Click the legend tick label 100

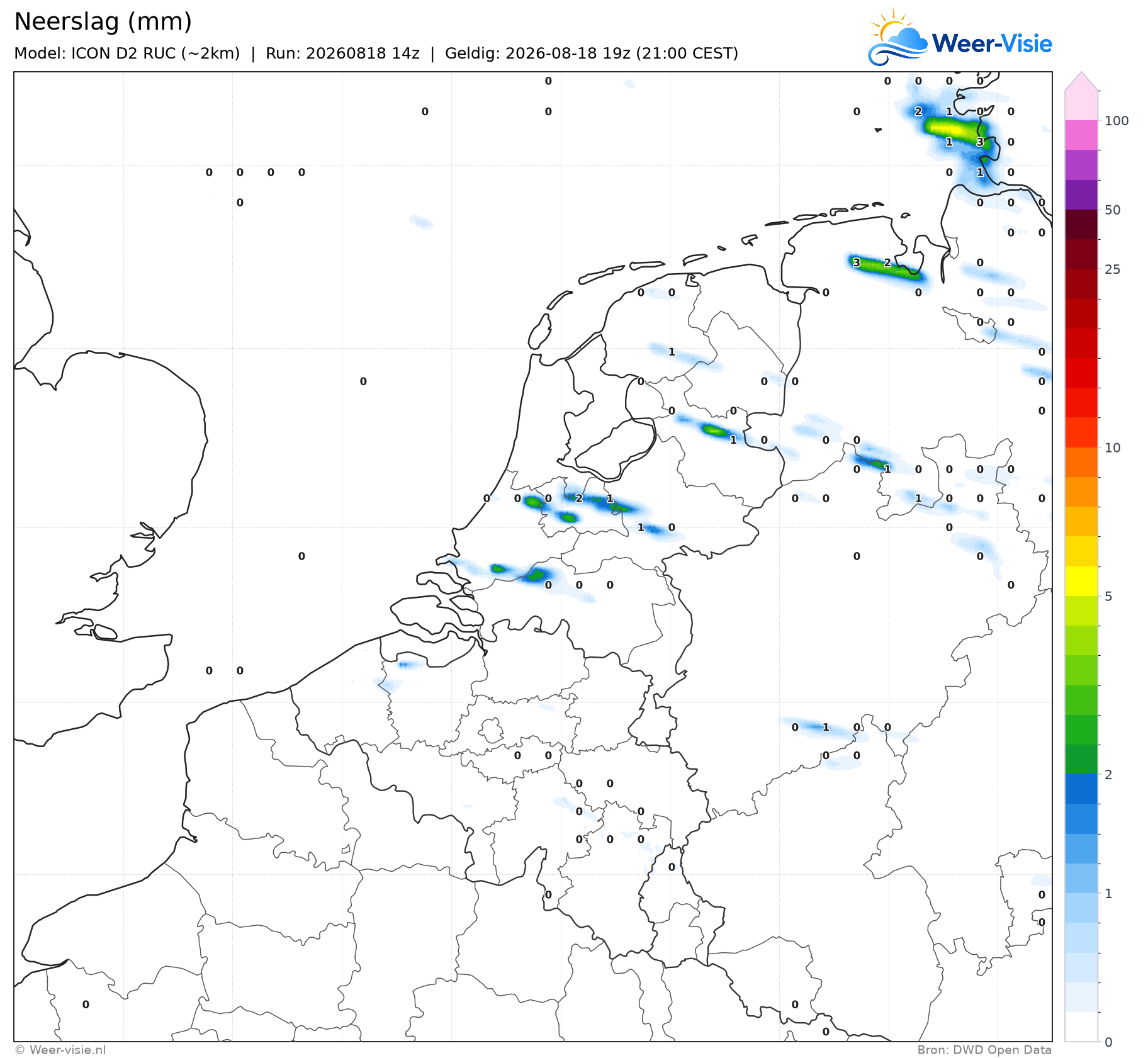pos(1117,121)
